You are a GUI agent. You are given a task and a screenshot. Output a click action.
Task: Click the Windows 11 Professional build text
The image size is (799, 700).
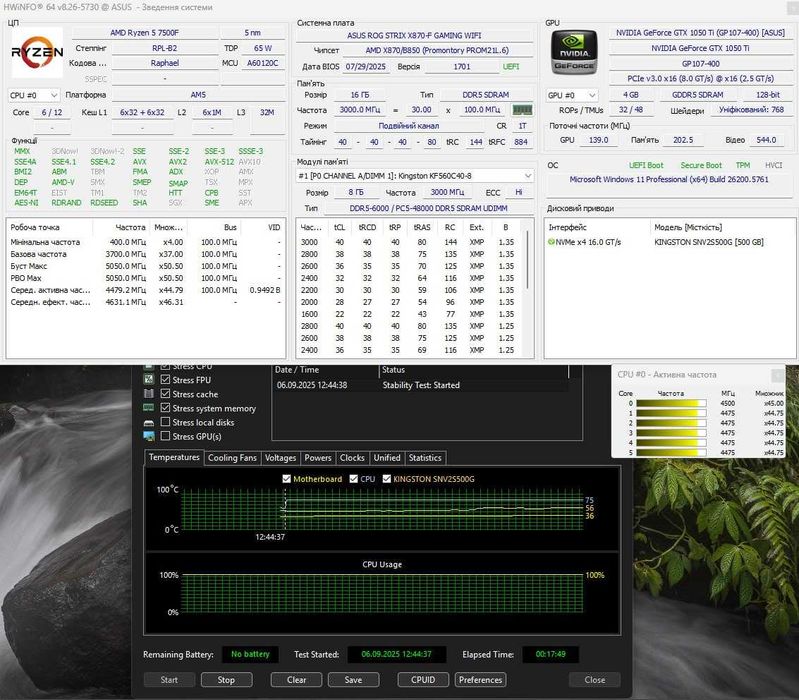pyautogui.click(x=669, y=179)
